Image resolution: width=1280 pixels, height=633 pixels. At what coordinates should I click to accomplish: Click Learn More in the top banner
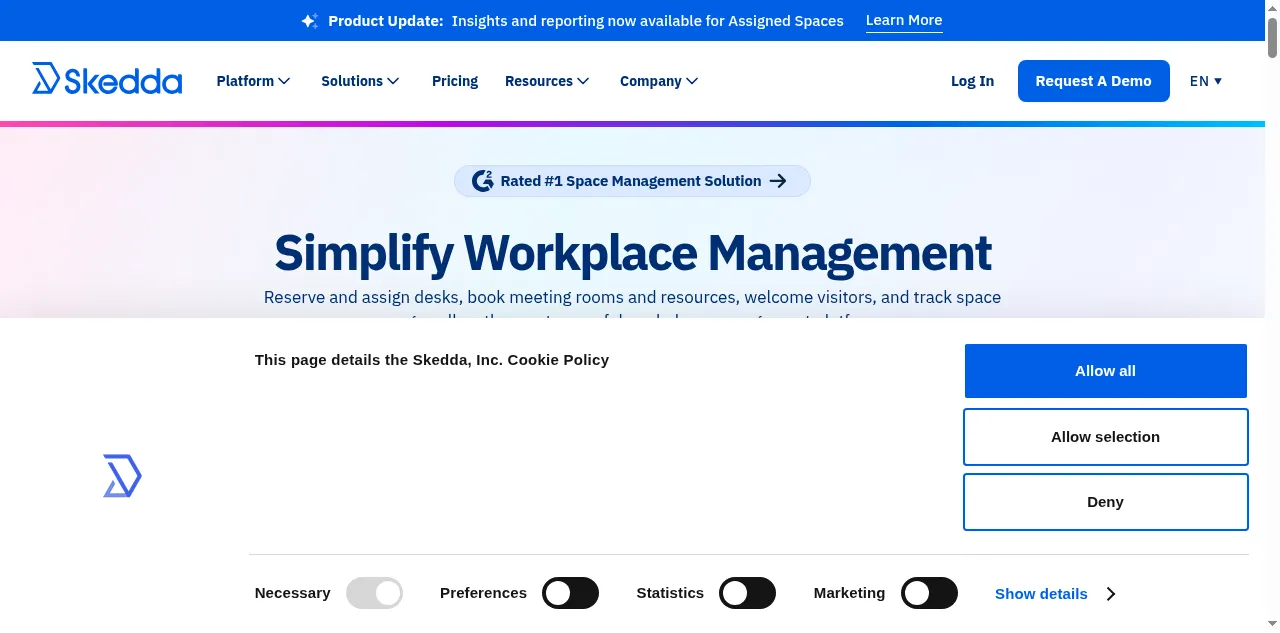904,20
